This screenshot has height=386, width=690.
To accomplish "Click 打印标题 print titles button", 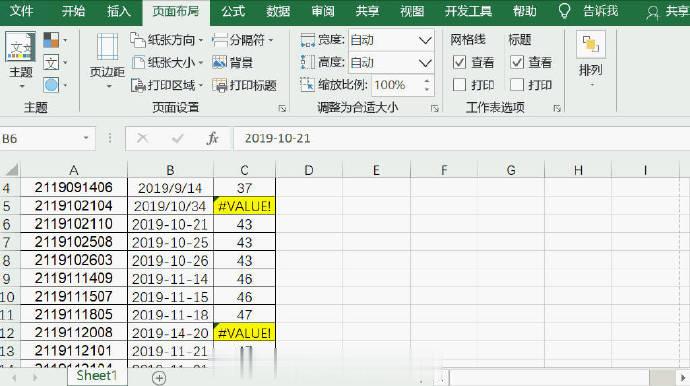I will (244, 85).
